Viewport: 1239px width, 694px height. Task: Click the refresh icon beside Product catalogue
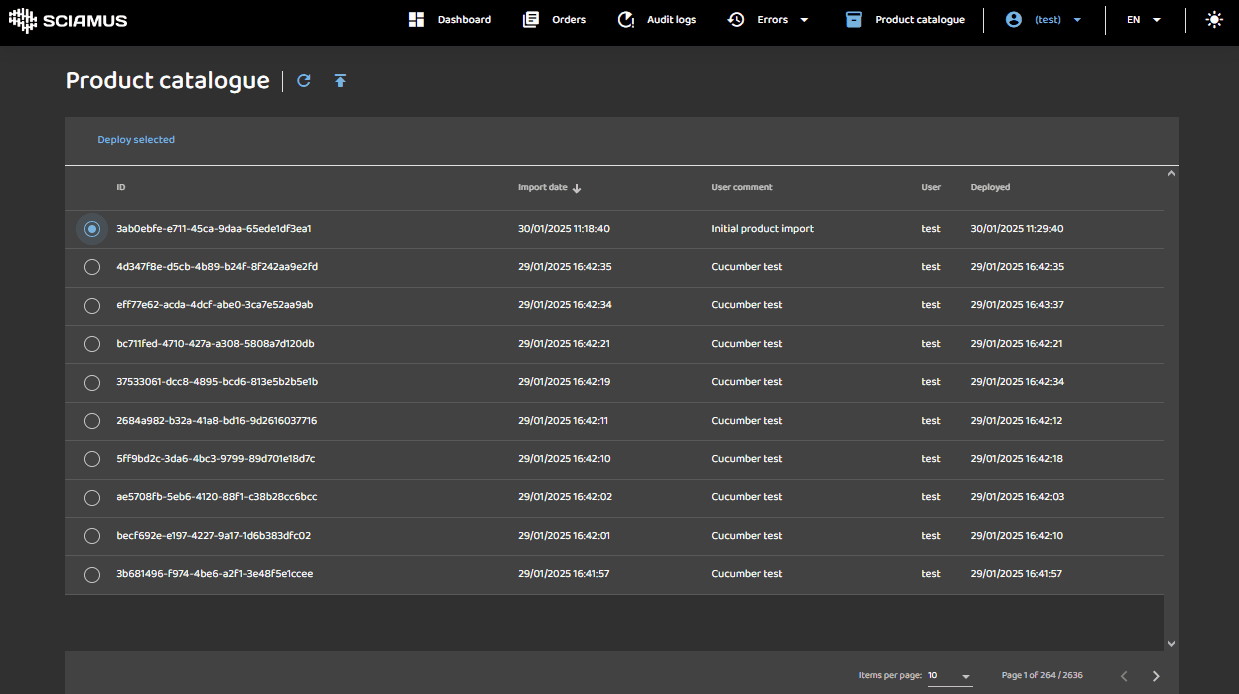[x=304, y=81]
